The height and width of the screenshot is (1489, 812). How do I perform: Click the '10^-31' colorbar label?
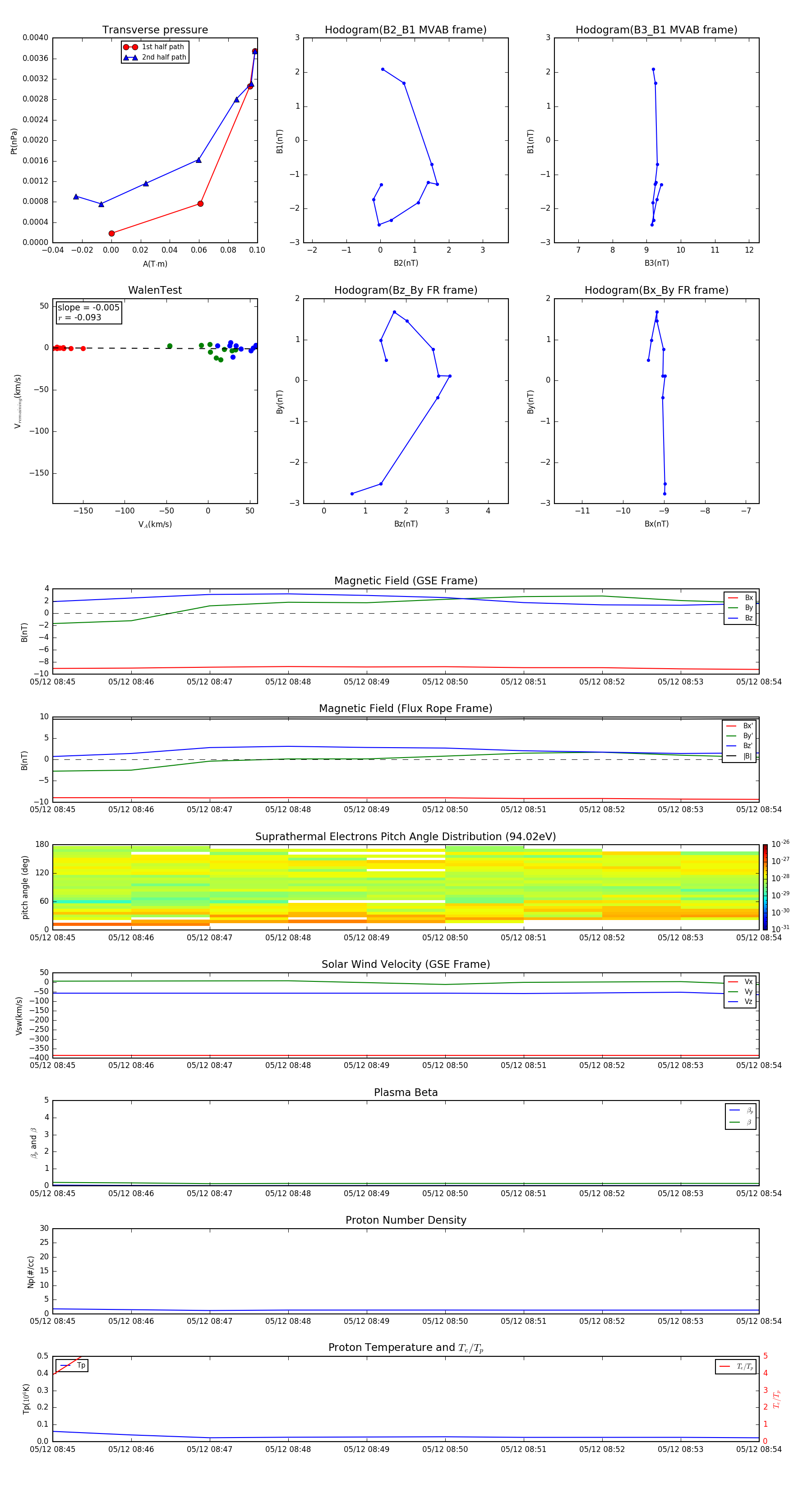(780, 929)
